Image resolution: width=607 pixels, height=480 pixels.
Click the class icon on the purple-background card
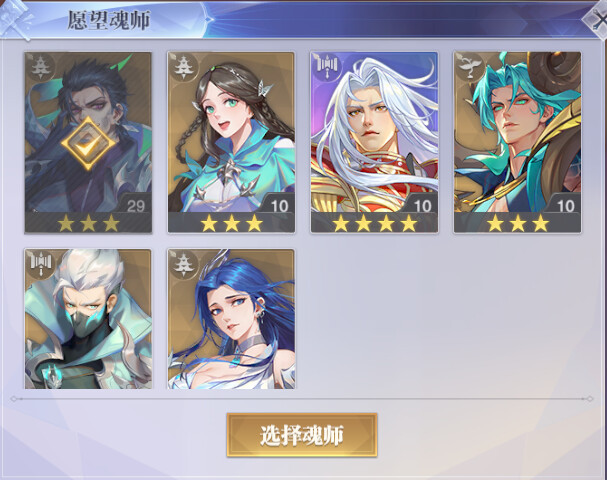(327, 67)
